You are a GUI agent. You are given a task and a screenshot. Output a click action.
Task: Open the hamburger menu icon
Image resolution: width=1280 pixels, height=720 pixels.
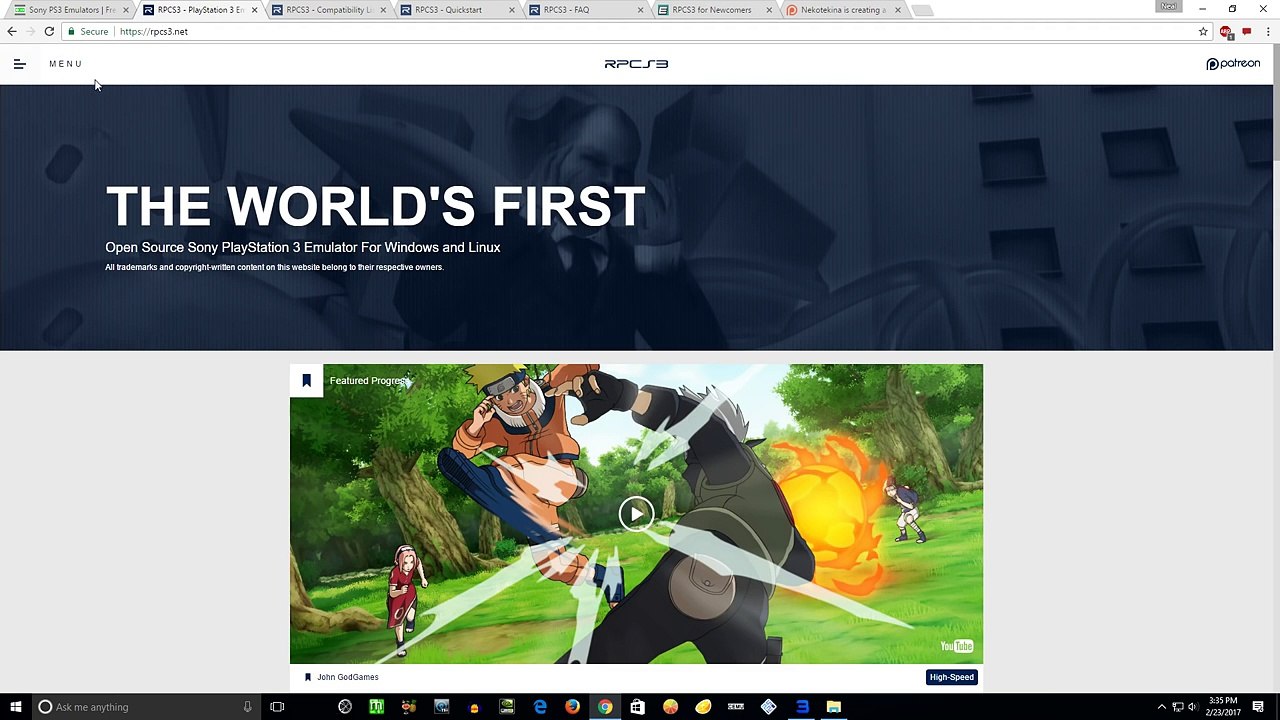19,64
